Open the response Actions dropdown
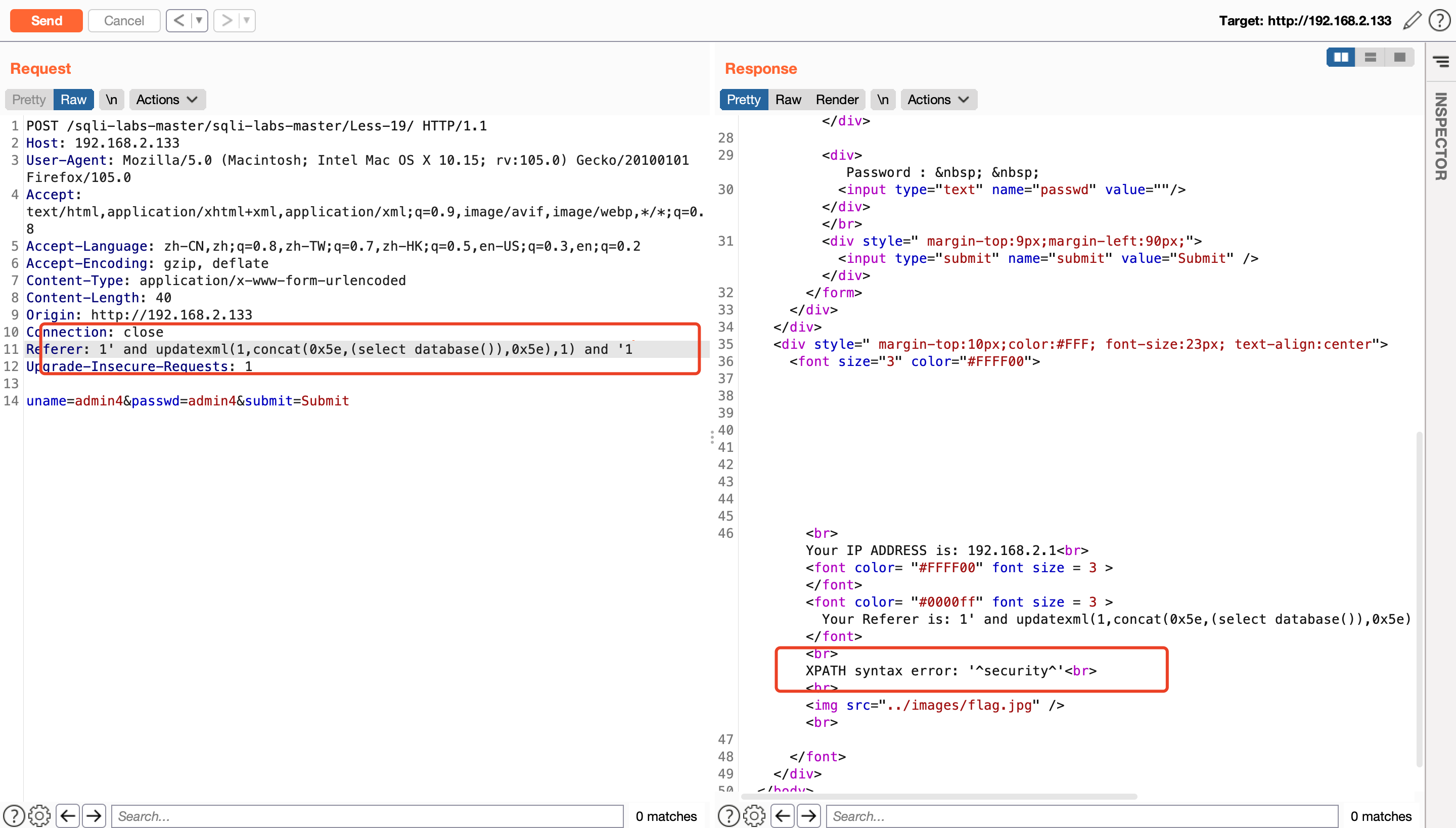1456x828 pixels. tap(938, 100)
